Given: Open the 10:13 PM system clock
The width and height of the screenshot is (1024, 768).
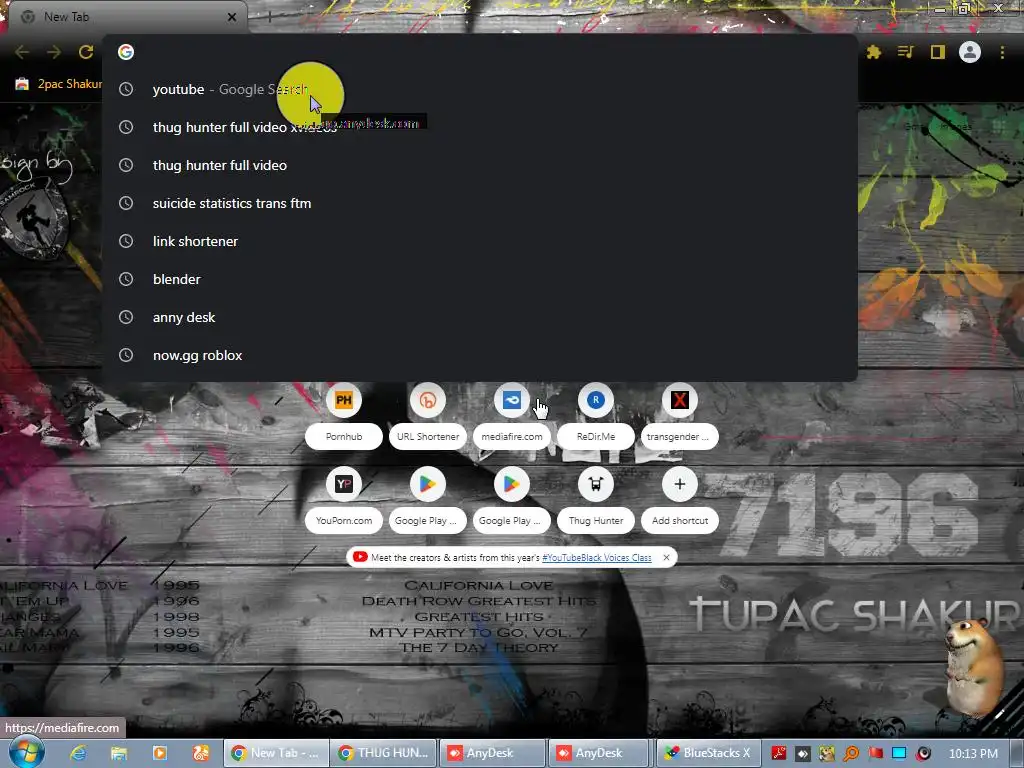Looking at the screenshot, I should tap(973, 754).
